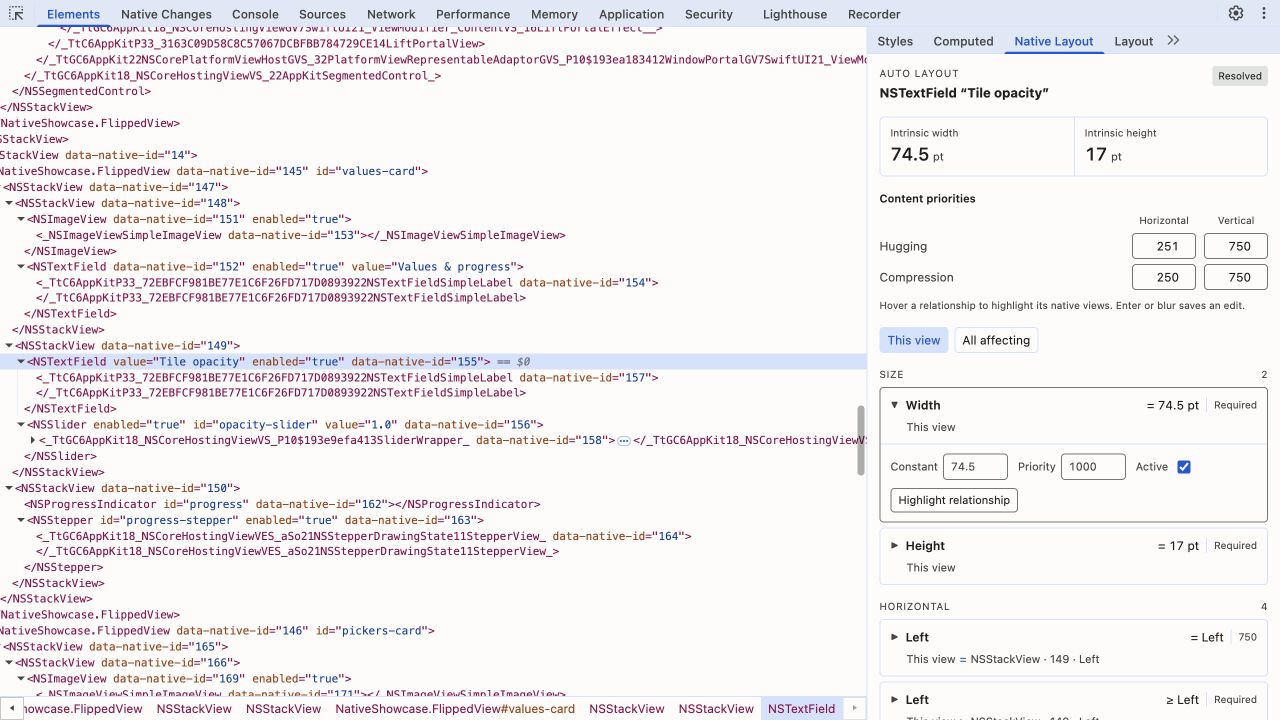The height and width of the screenshot is (720, 1280).
Task: Select NSTextField Values & progress node
Action: (x=276, y=267)
